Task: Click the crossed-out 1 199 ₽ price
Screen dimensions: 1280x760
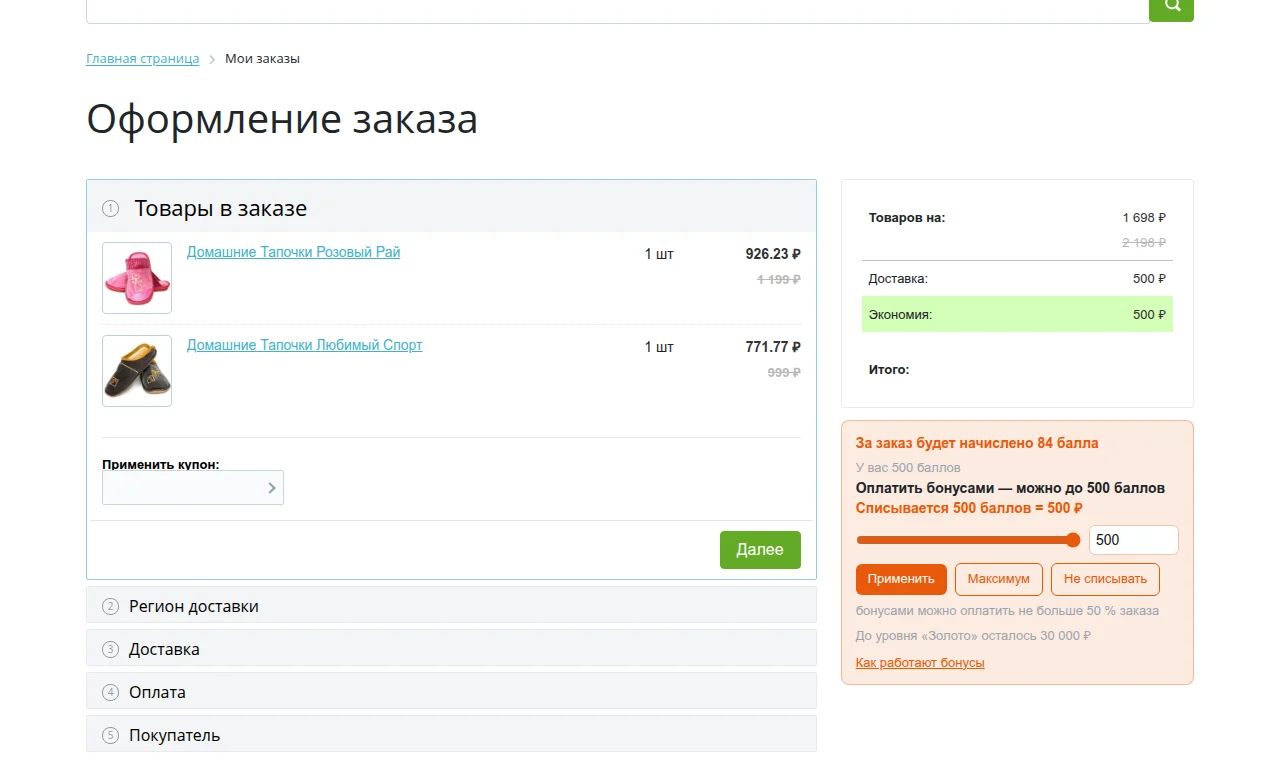Action: click(779, 280)
